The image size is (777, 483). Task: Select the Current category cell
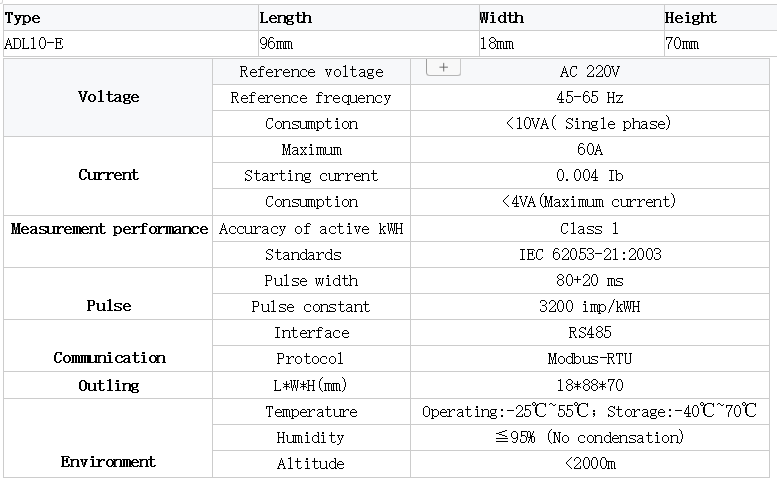[x=108, y=175]
